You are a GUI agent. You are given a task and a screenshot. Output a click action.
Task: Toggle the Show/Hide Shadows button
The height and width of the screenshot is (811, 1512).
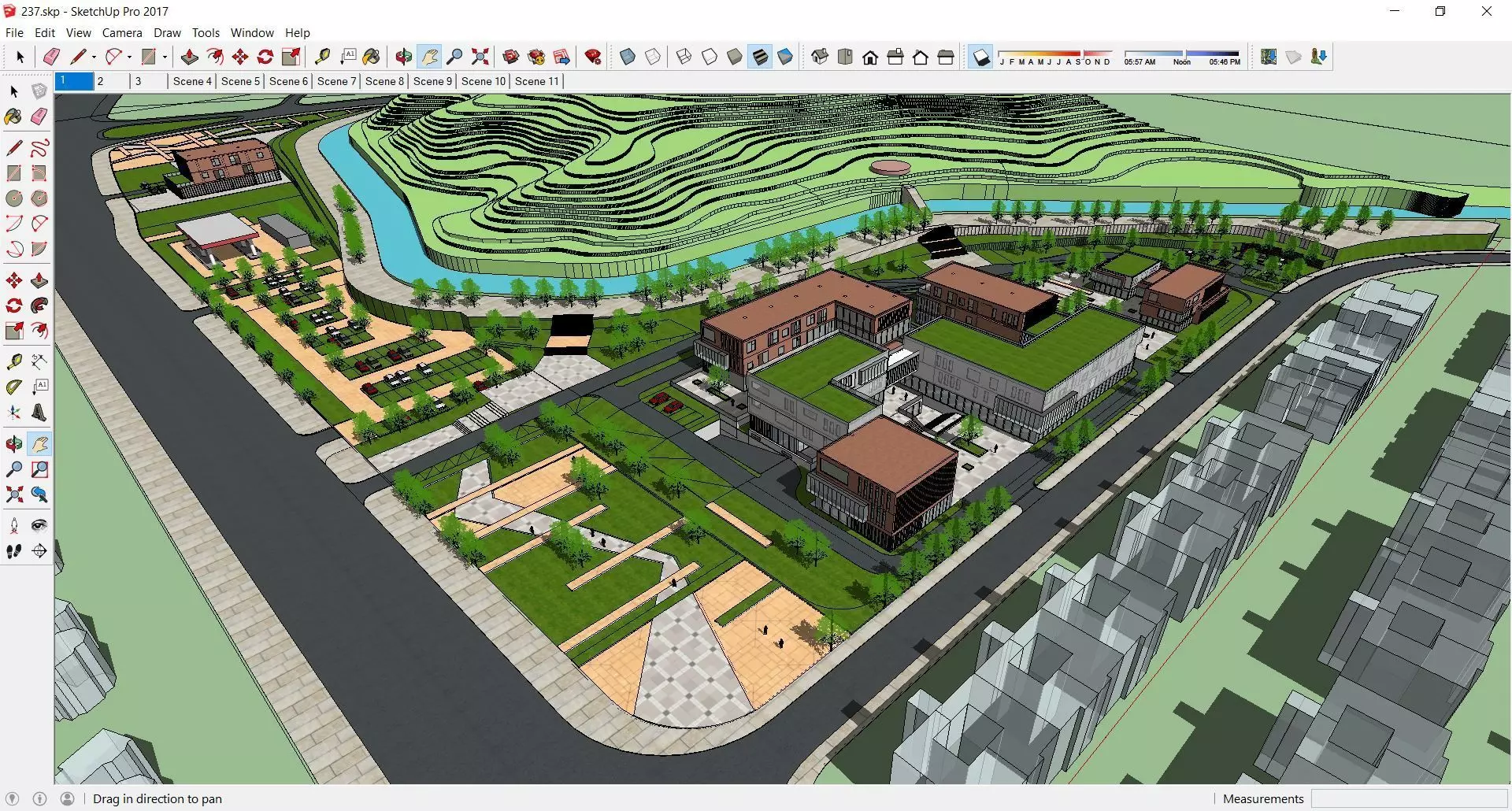(980, 57)
